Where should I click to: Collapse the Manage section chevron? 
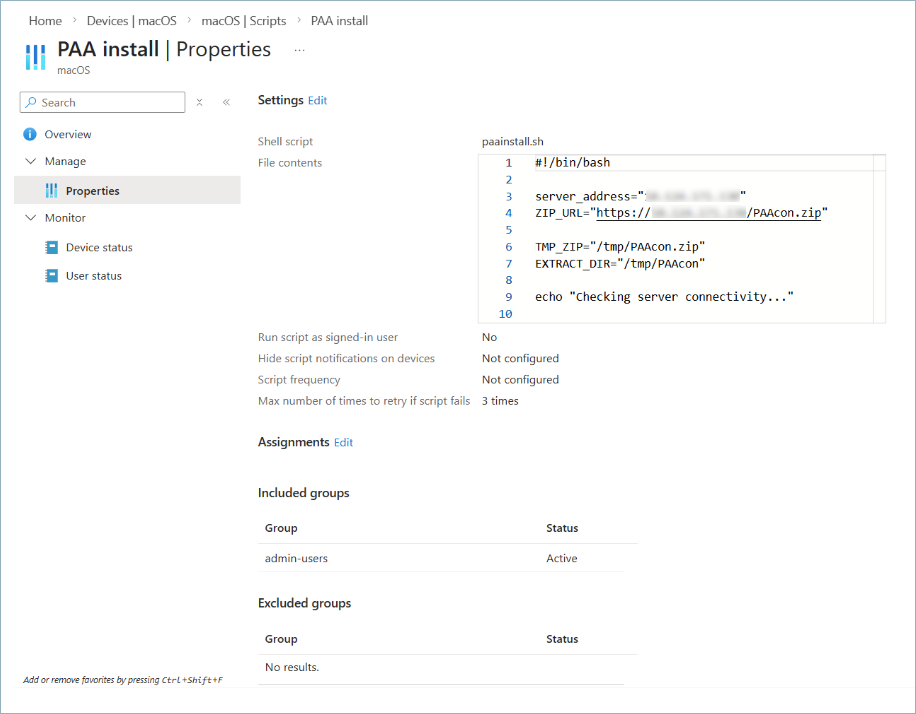tap(31, 161)
